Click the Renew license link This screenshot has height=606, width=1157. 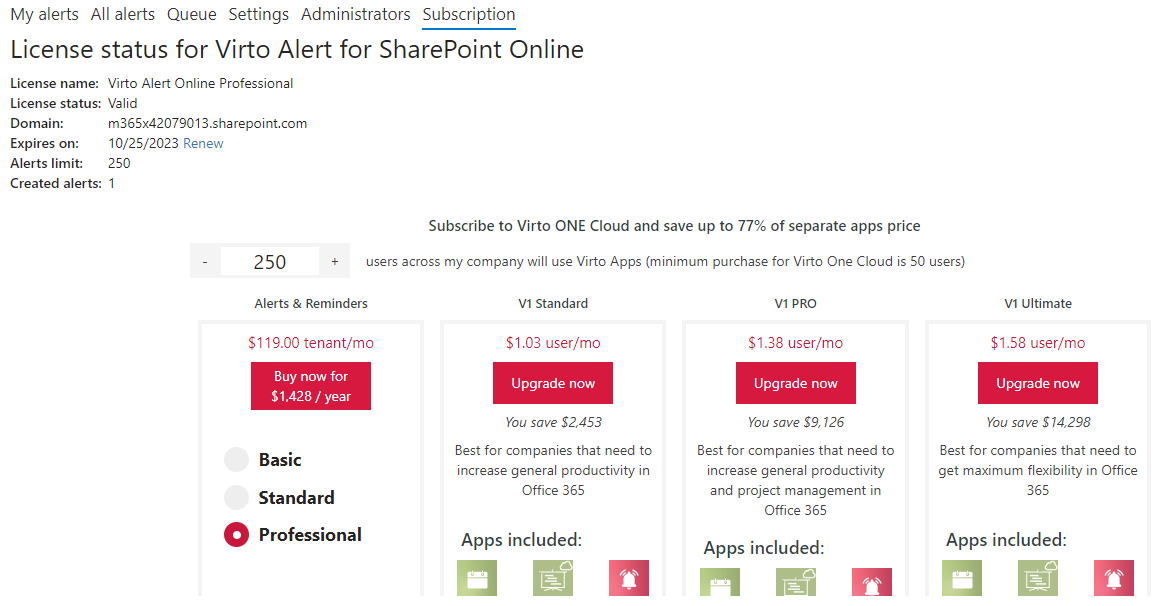[203, 143]
